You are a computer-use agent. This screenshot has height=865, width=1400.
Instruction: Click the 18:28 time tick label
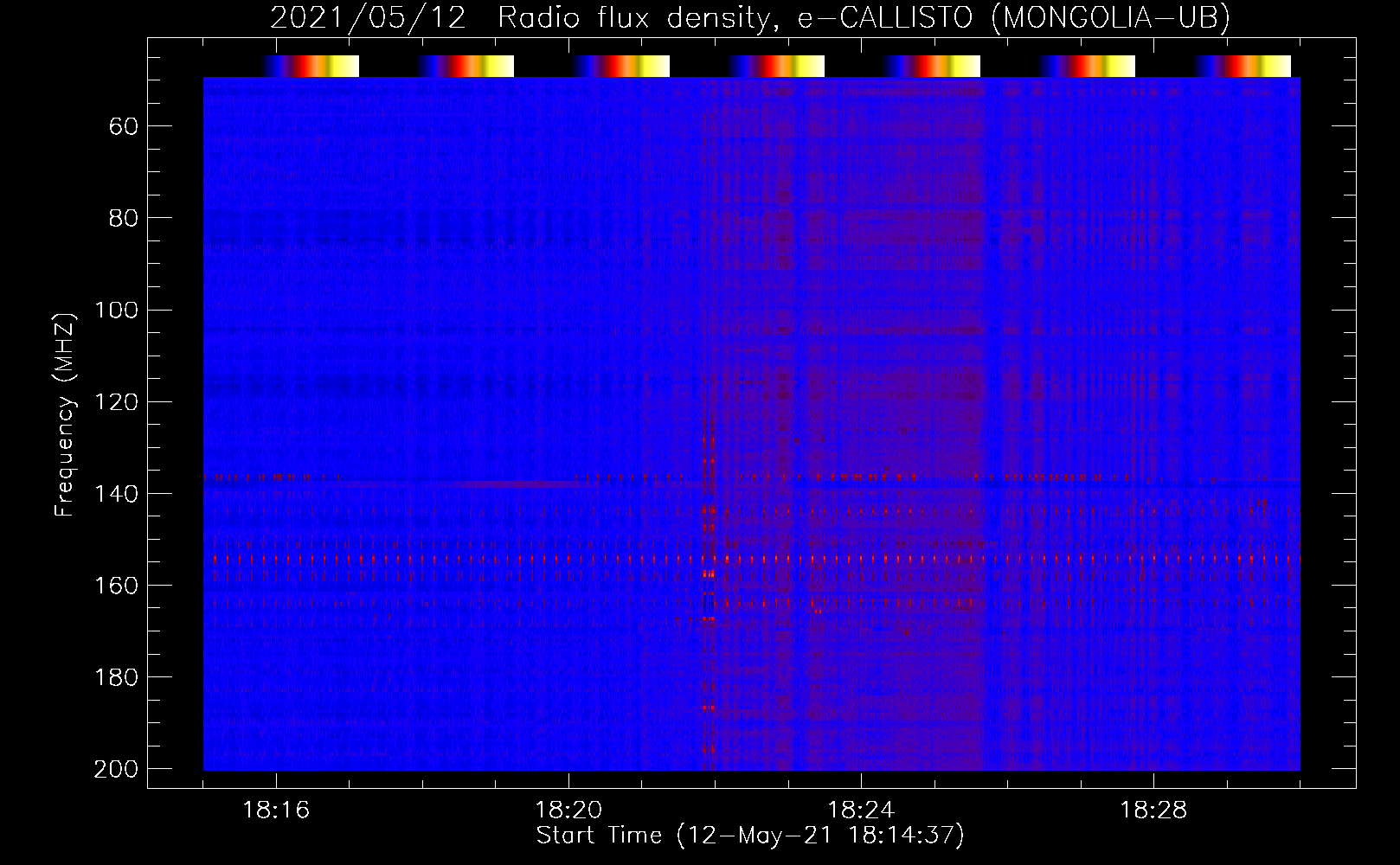(1153, 811)
